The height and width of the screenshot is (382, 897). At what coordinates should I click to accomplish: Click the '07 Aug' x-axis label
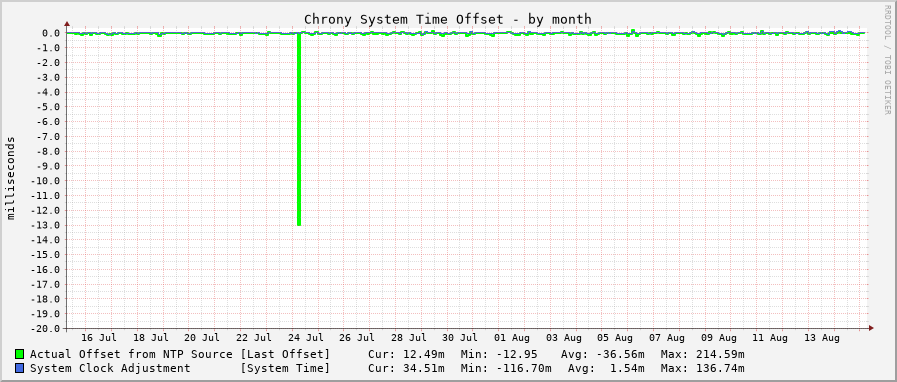[x=667, y=338]
